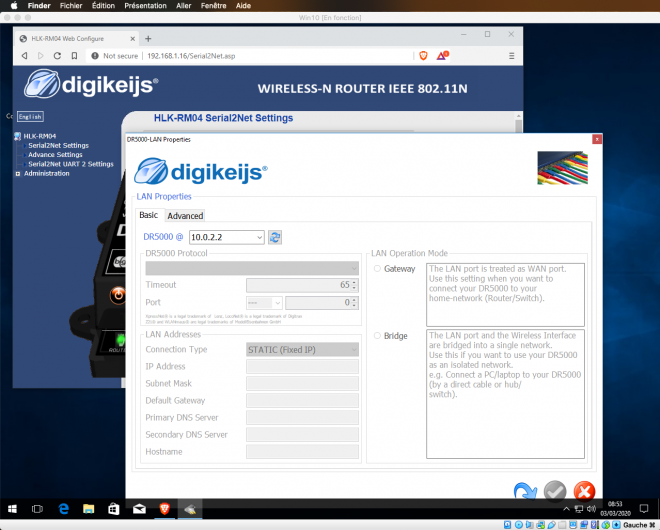Select Bridge LAN operation mode
Viewport: 660px width, 530px height.
pyautogui.click(x=377, y=336)
